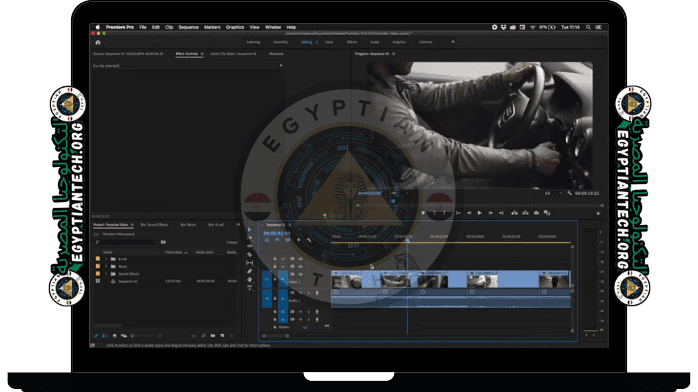This screenshot has height=392, width=698.
Task: Expand the Music bin
Action: coord(106,267)
